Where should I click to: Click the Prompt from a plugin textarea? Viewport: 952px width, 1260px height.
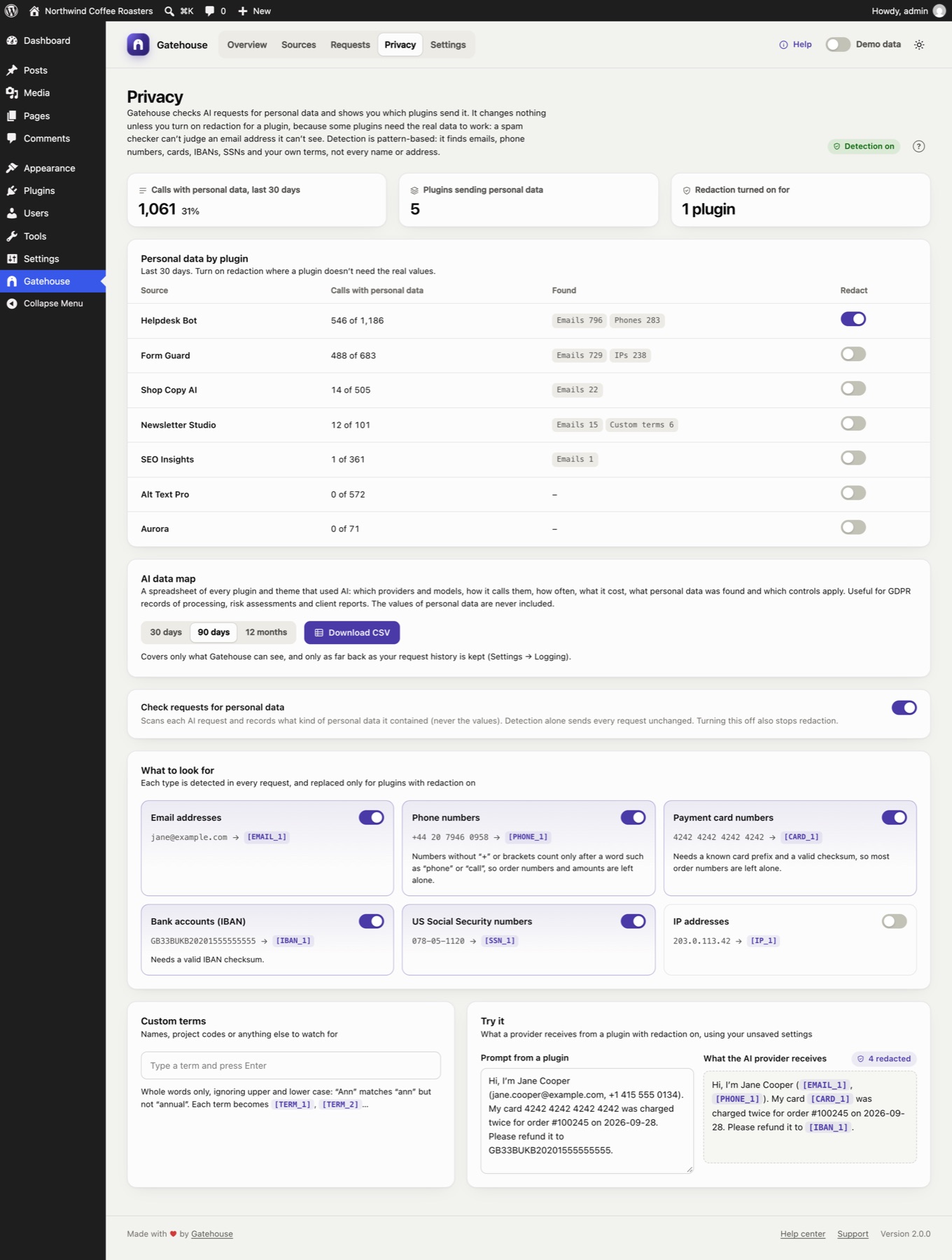point(587,1121)
